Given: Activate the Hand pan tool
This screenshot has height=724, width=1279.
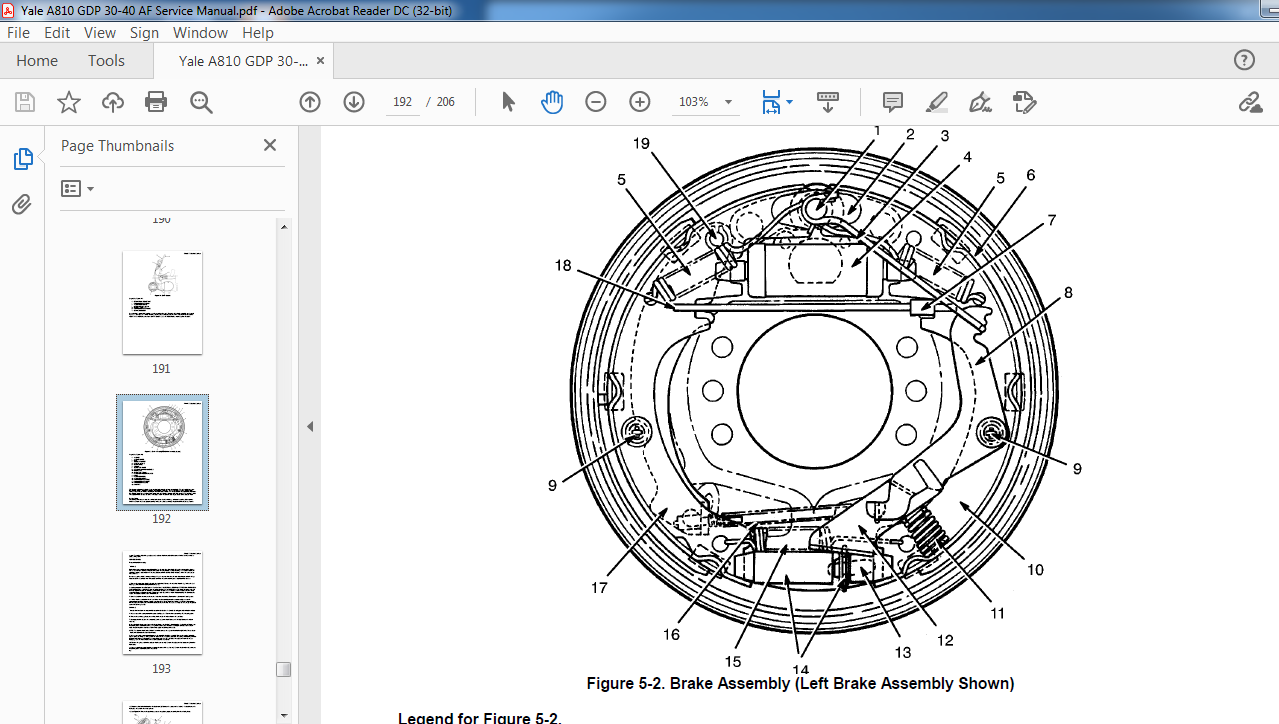Looking at the screenshot, I should 552,102.
